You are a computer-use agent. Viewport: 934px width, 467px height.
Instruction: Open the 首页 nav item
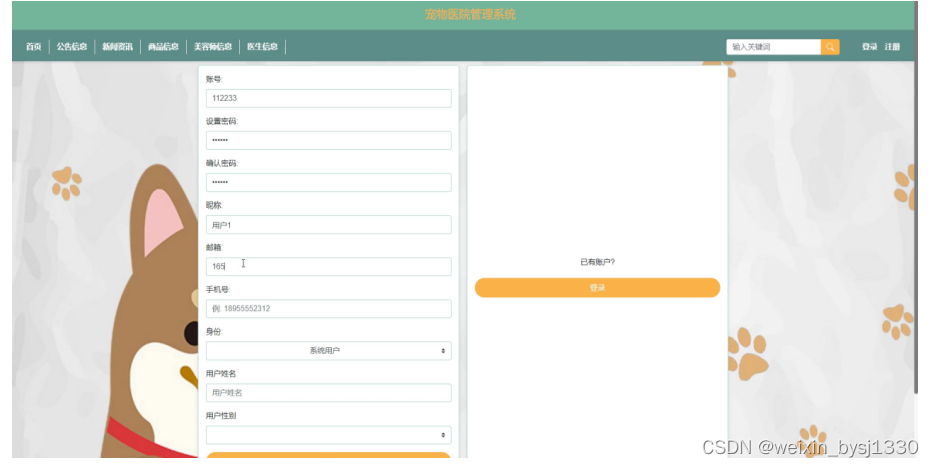(33, 46)
